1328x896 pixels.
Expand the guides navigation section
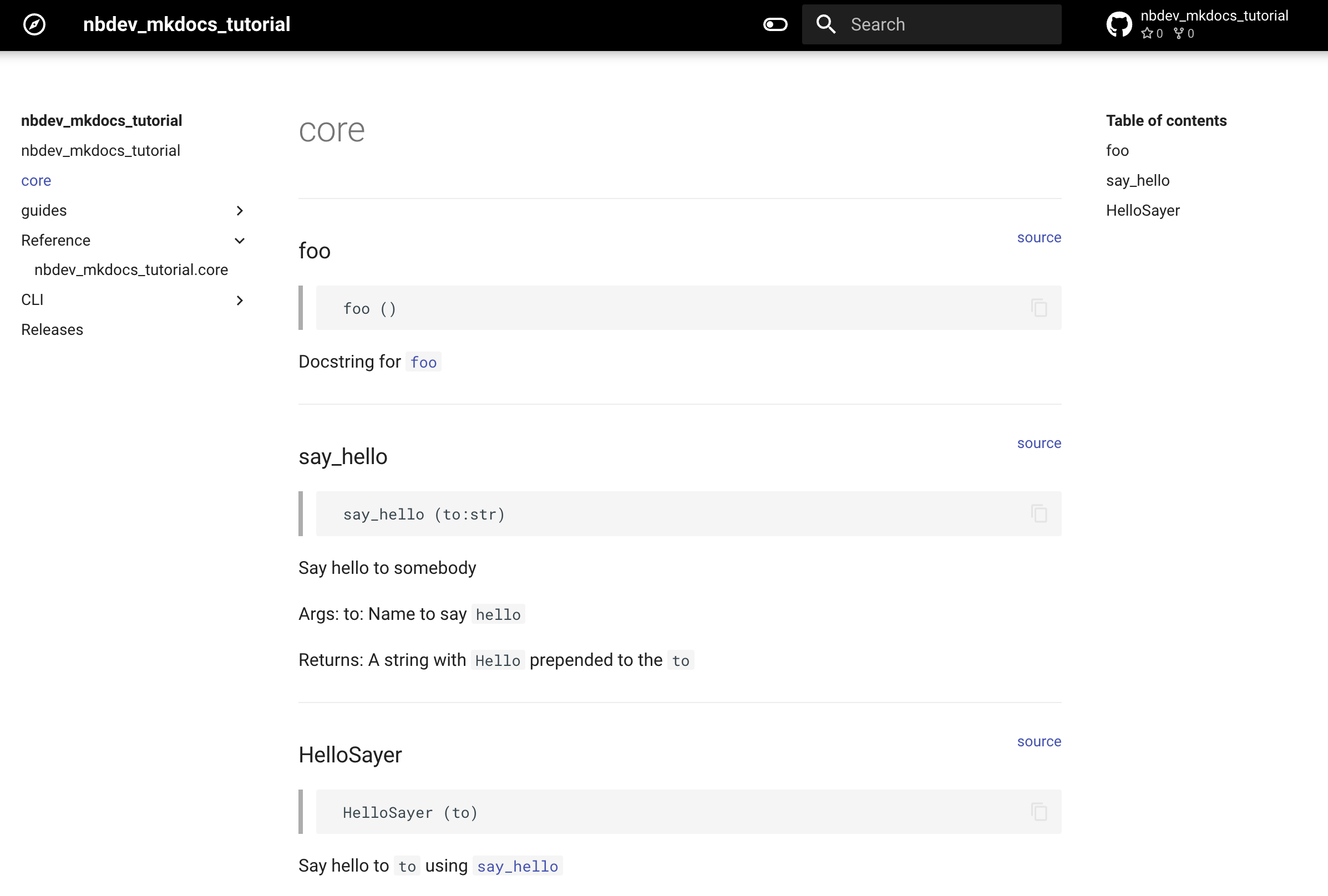(240, 211)
